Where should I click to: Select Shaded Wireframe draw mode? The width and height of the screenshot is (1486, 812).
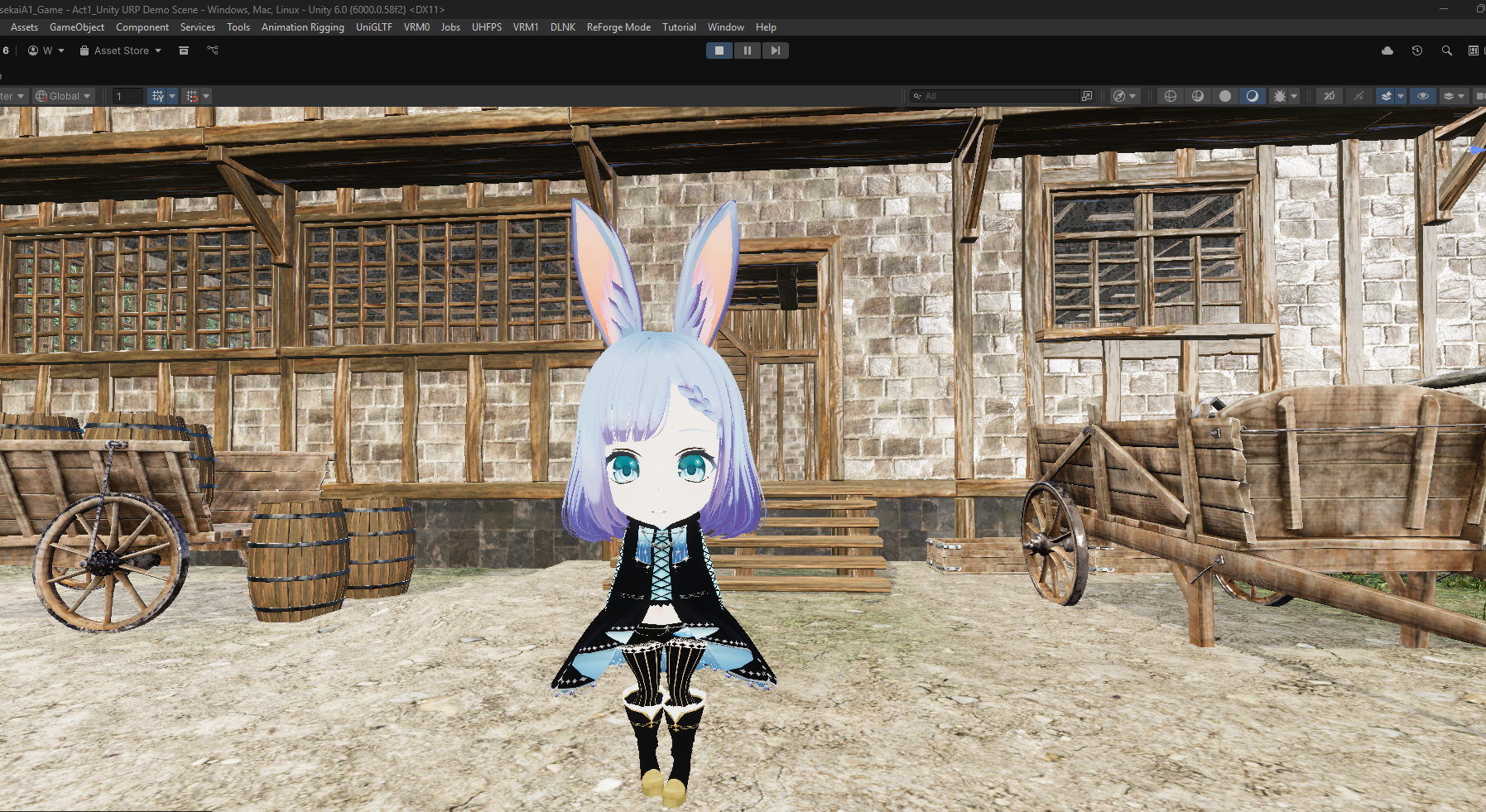(x=1198, y=96)
